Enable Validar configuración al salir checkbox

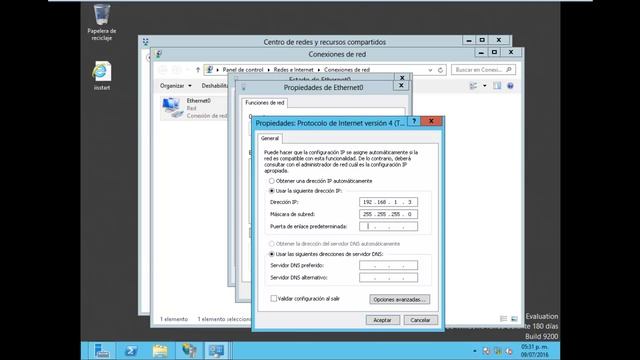click(273, 299)
